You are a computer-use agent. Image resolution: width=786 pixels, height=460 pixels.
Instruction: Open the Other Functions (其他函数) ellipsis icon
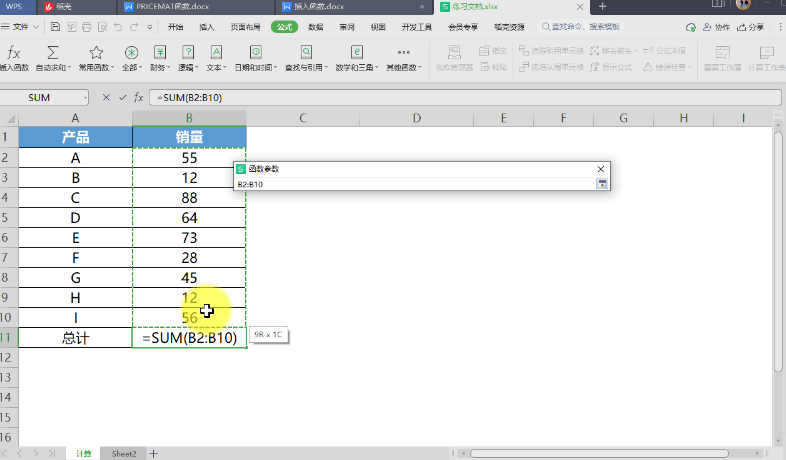(x=404, y=52)
